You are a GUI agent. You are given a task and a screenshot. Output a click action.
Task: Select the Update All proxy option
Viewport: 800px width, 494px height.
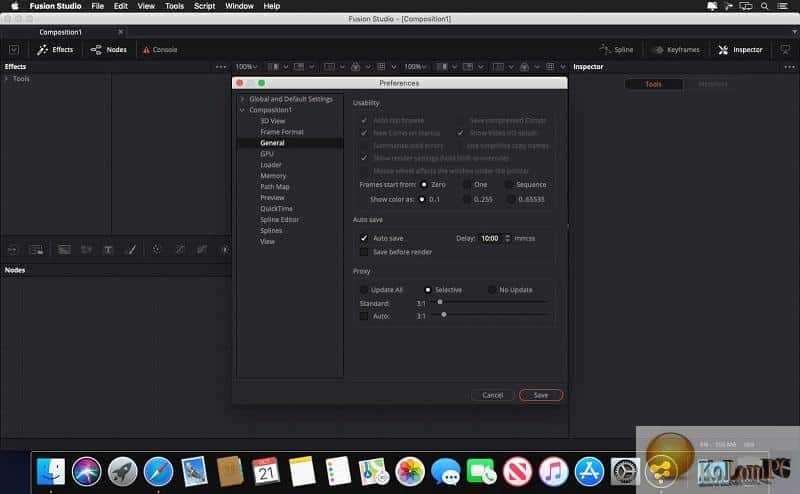(364, 289)
